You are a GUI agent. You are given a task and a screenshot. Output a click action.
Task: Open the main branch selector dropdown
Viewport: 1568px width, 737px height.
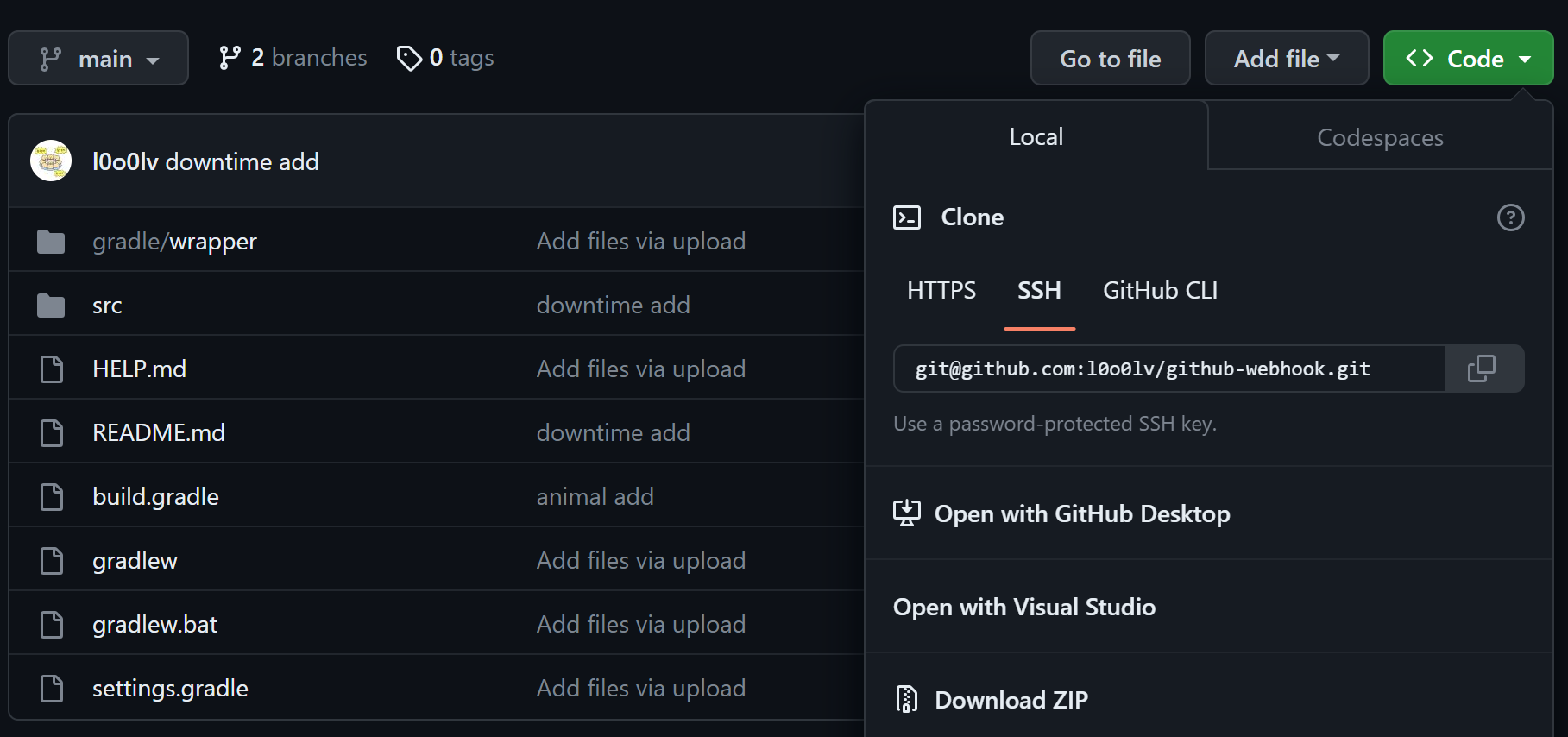98,58
